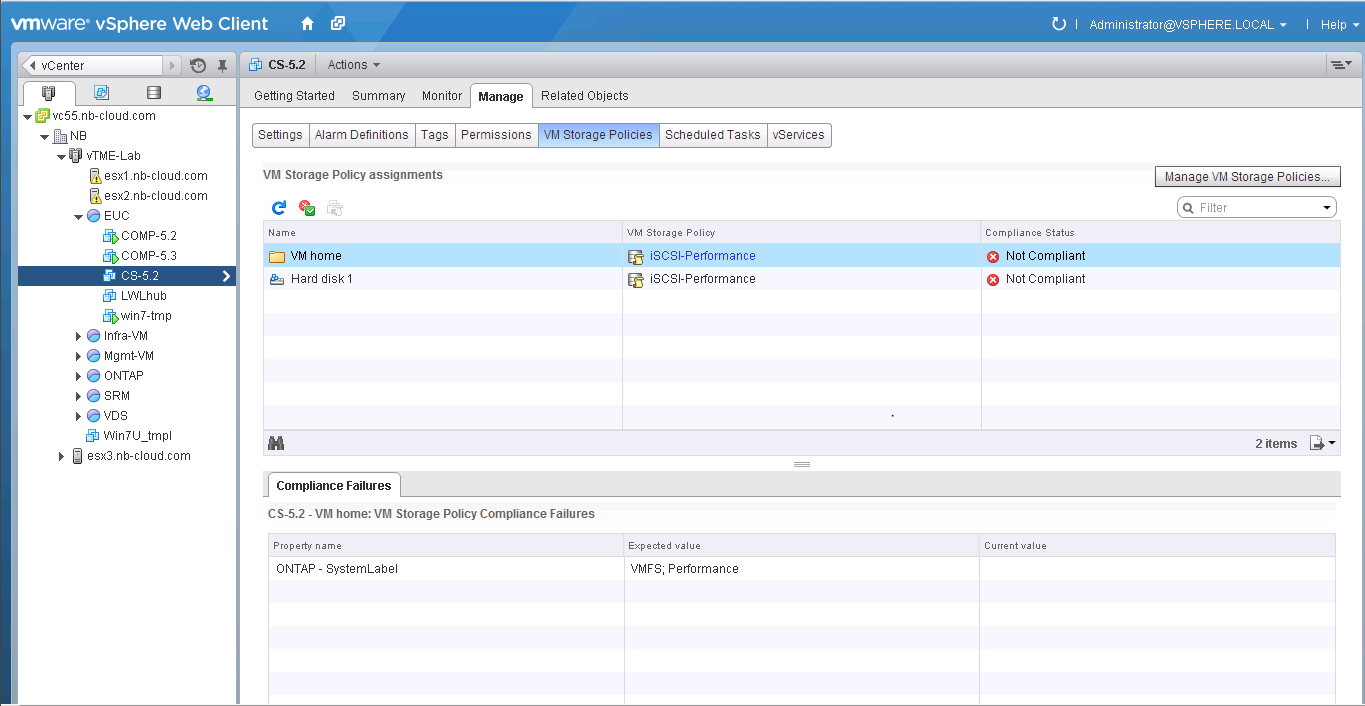Click the ONTAP - SystemLabel property row
Screen dimensions: 1365x706
802,569
